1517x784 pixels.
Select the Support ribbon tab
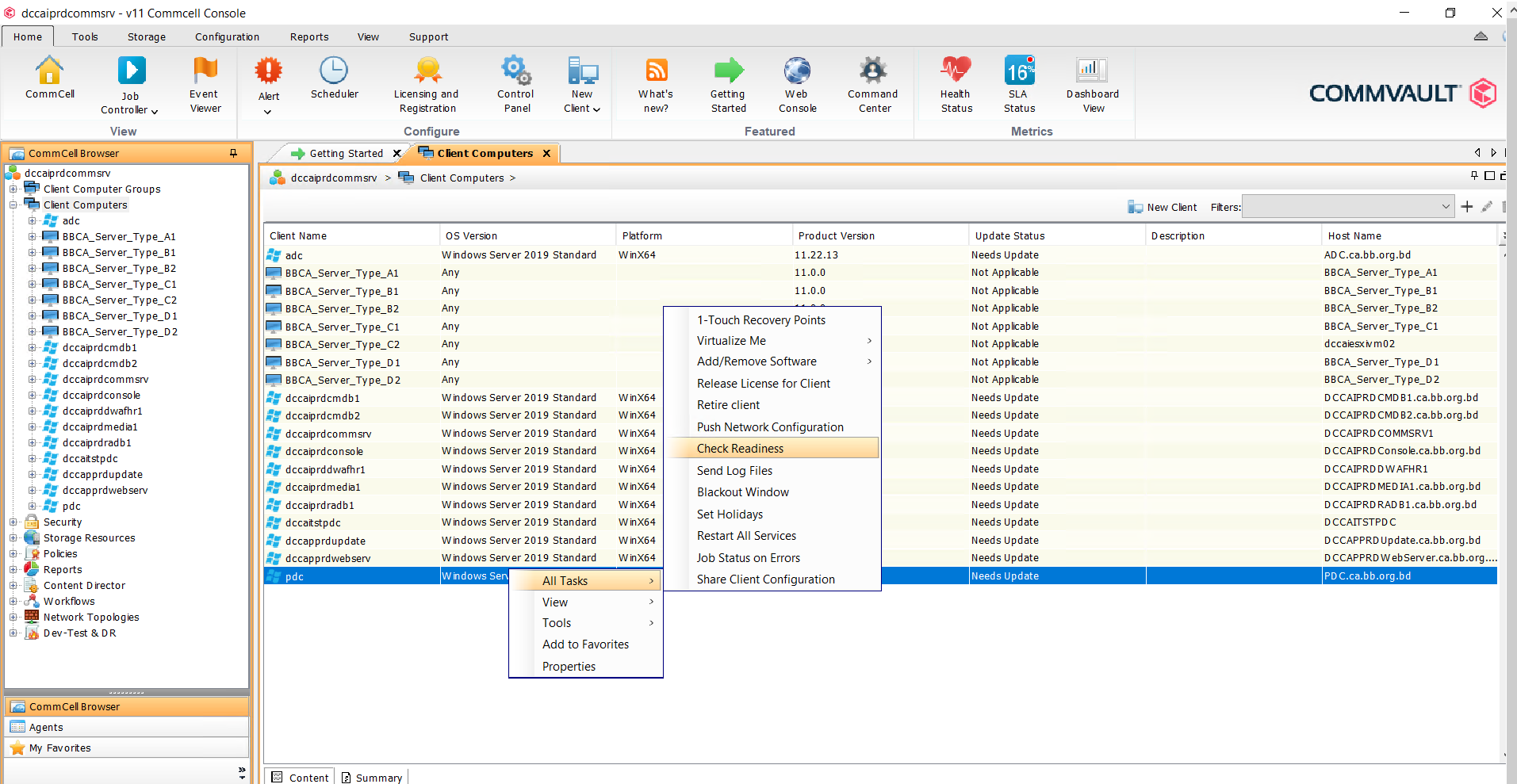click(x=428, y=36)
